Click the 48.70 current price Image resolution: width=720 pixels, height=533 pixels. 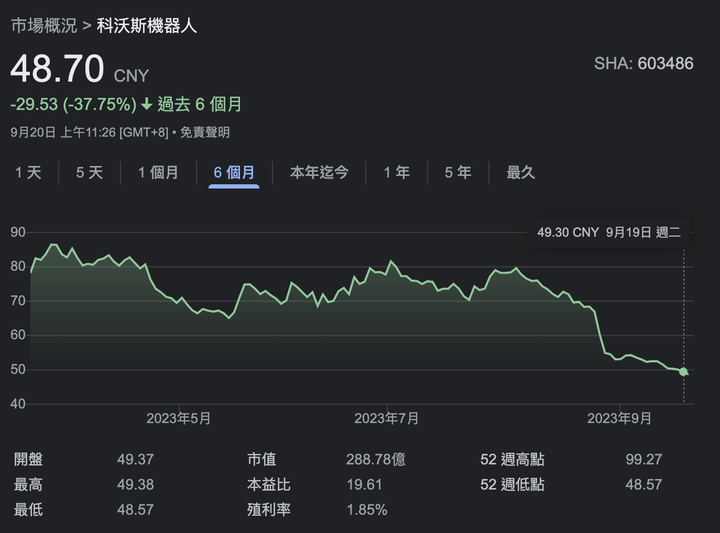tap(57, 68)
